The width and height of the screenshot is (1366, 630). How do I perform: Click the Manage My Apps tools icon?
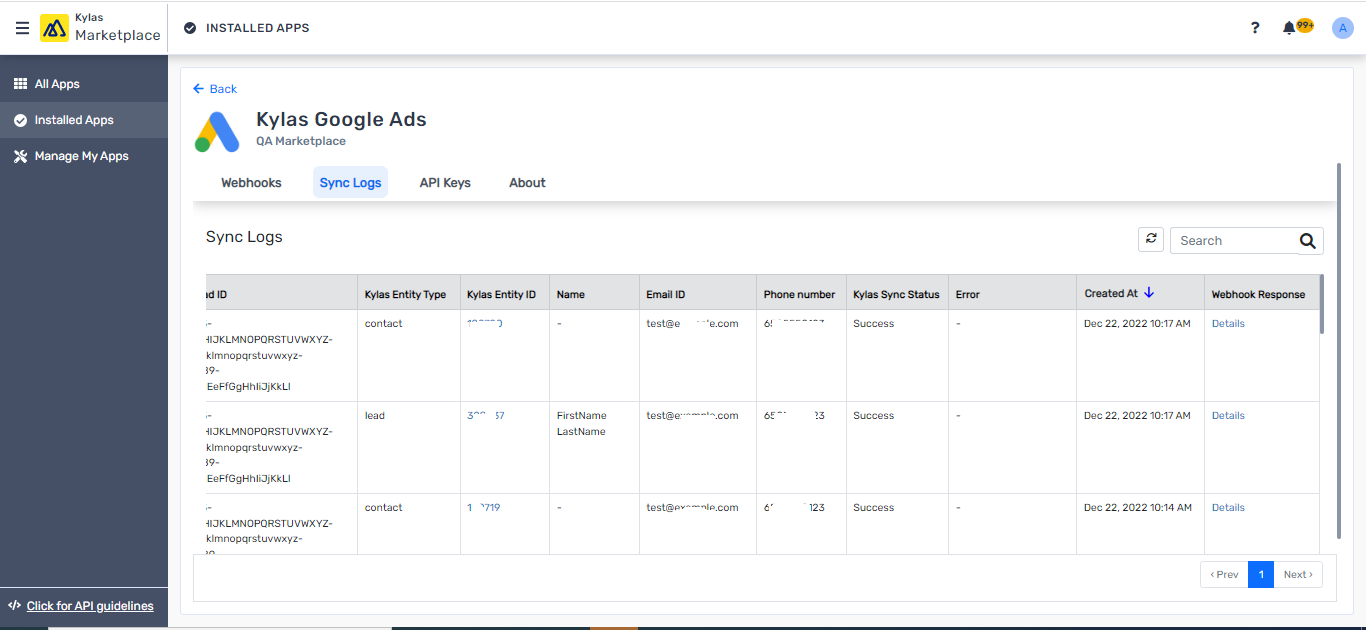point(20,156)
